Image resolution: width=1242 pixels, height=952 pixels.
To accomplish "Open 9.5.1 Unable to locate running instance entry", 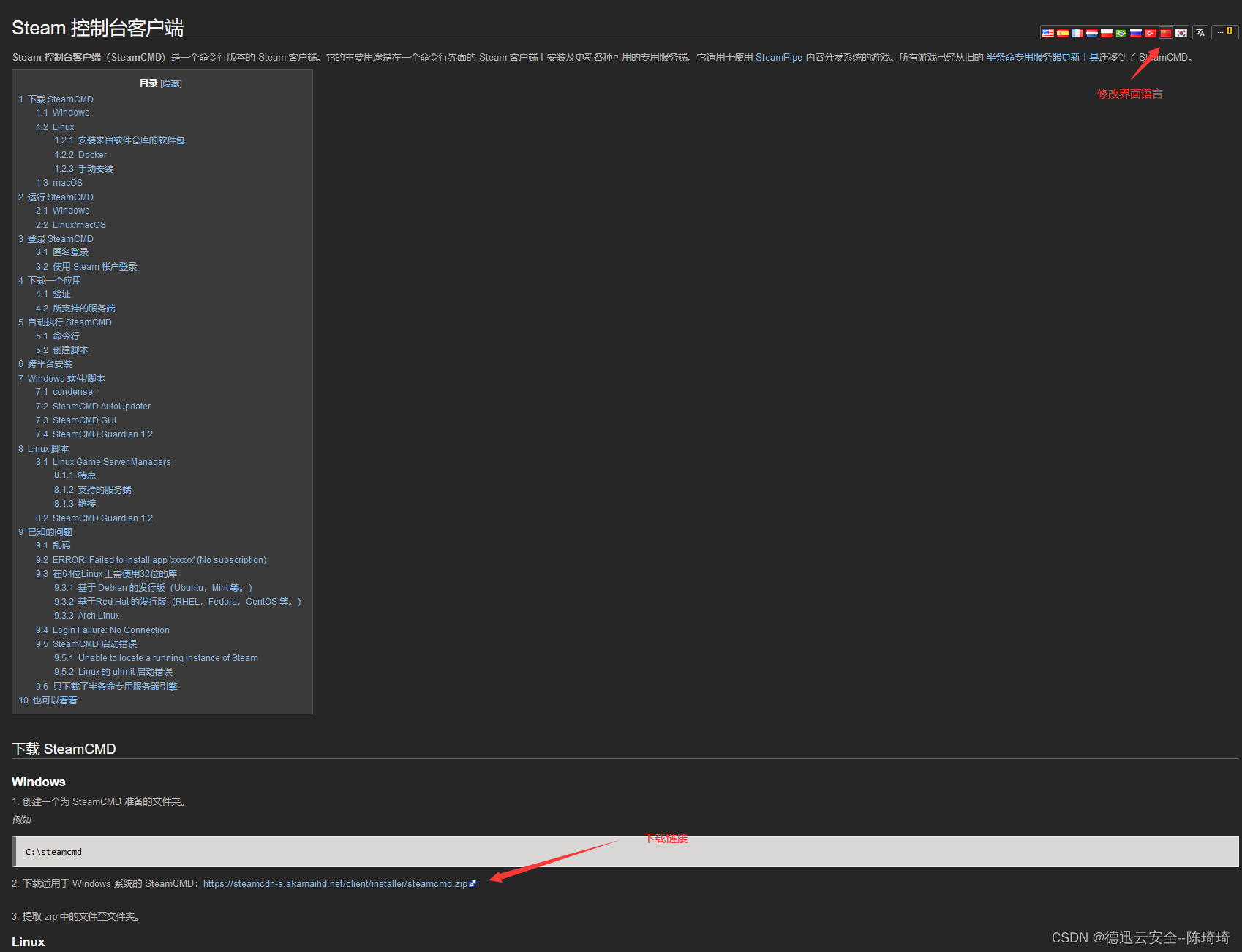I will click(x=157, y=658).
